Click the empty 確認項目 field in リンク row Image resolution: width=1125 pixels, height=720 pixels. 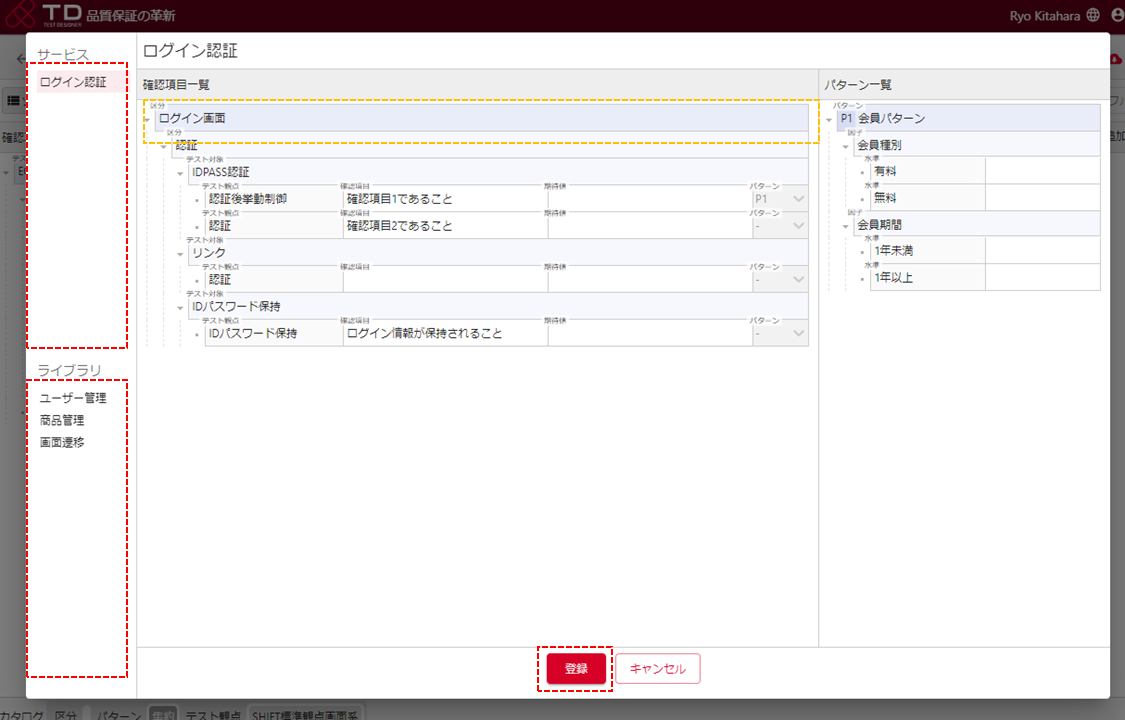(445, 280)
